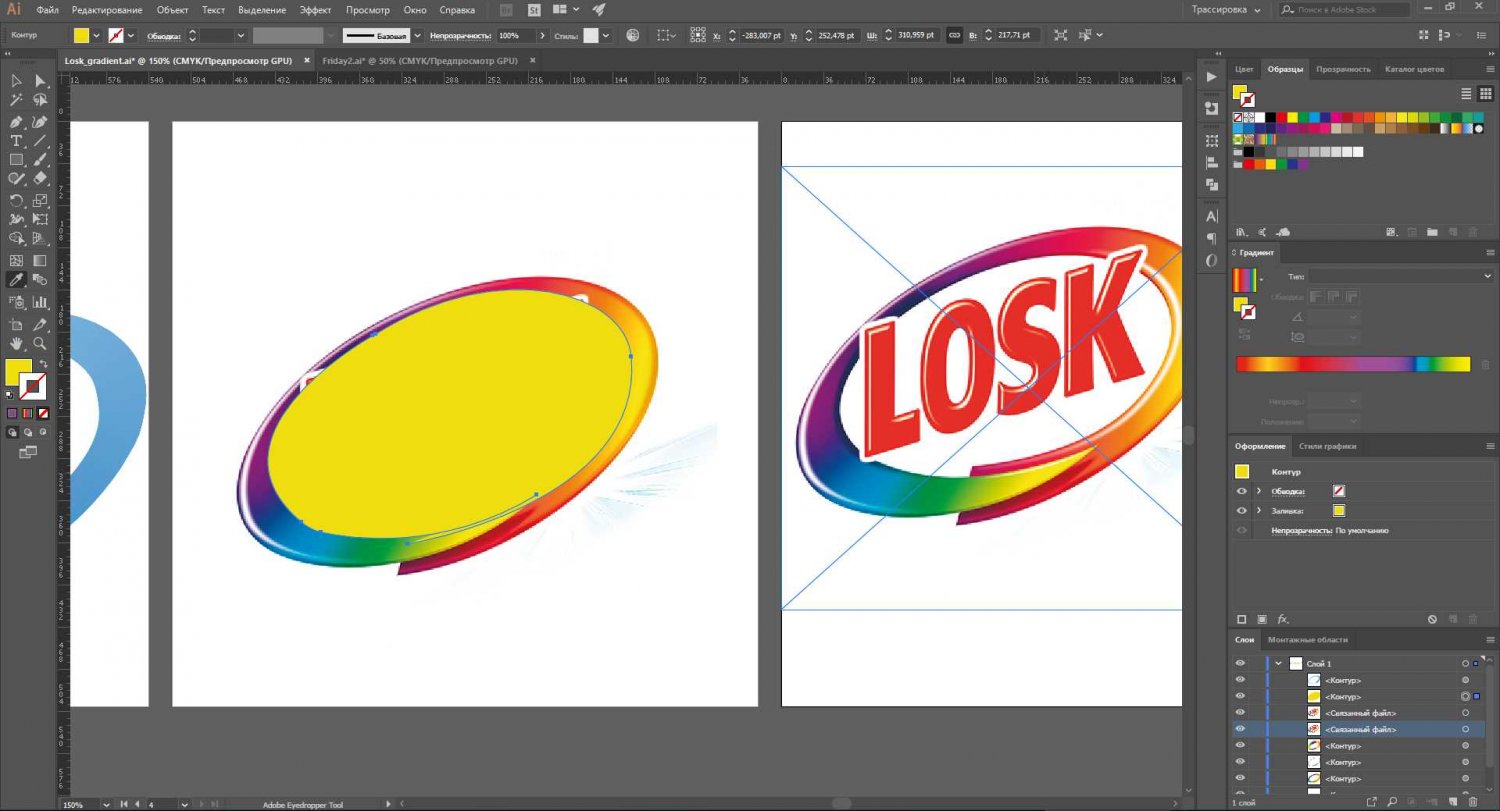Select the Artboard tool
The height and width of the screenshot is (811, 1500).
[17, 324]
